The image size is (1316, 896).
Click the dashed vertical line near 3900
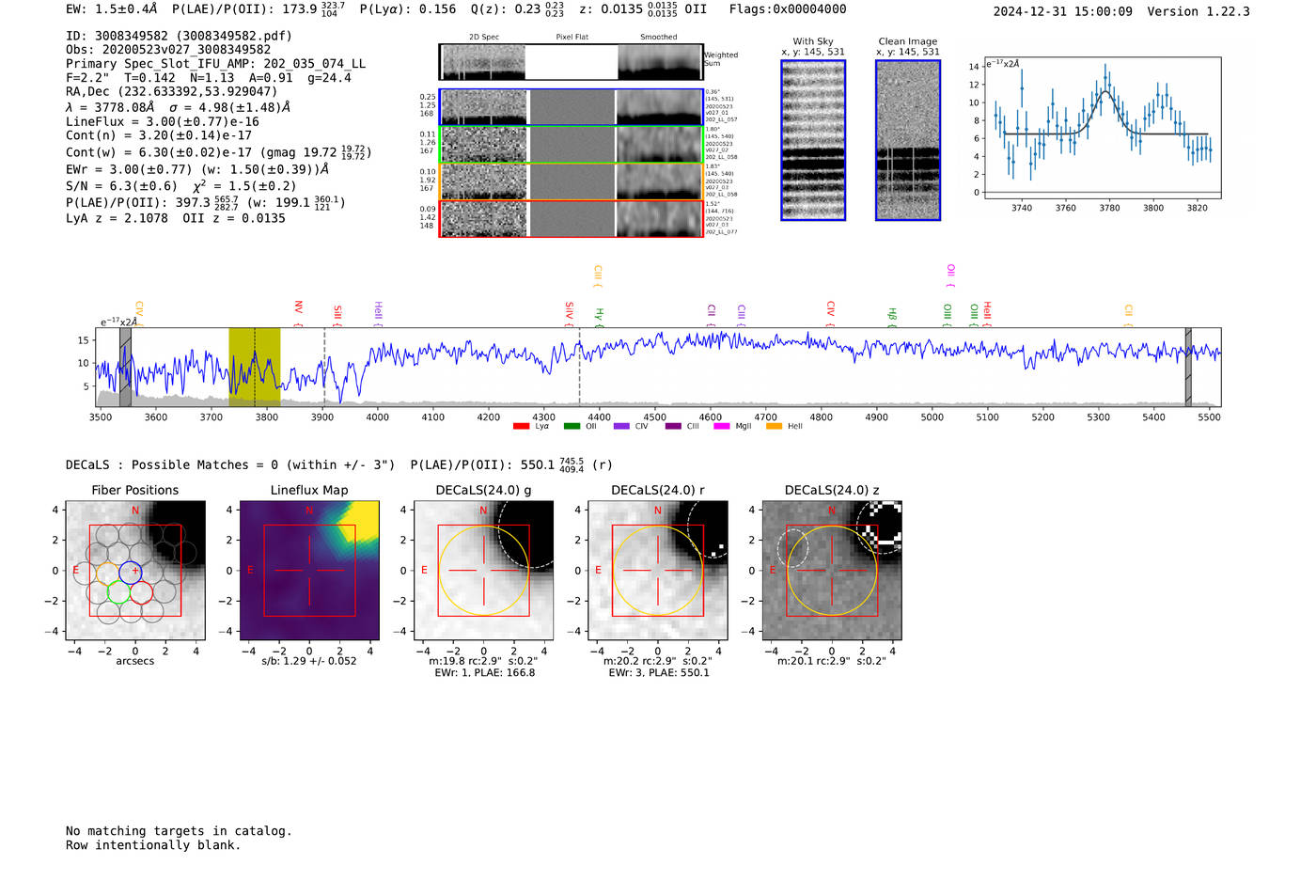tap(325, 367)
